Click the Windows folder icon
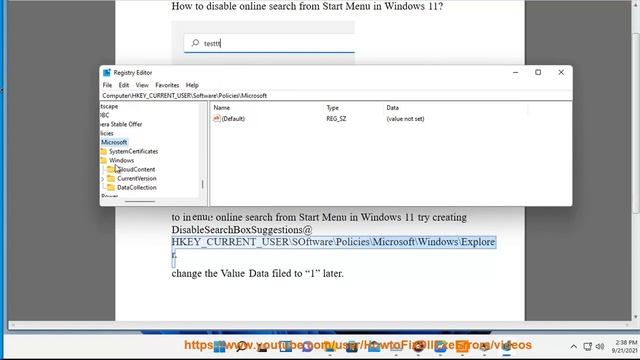 point(104,160)
